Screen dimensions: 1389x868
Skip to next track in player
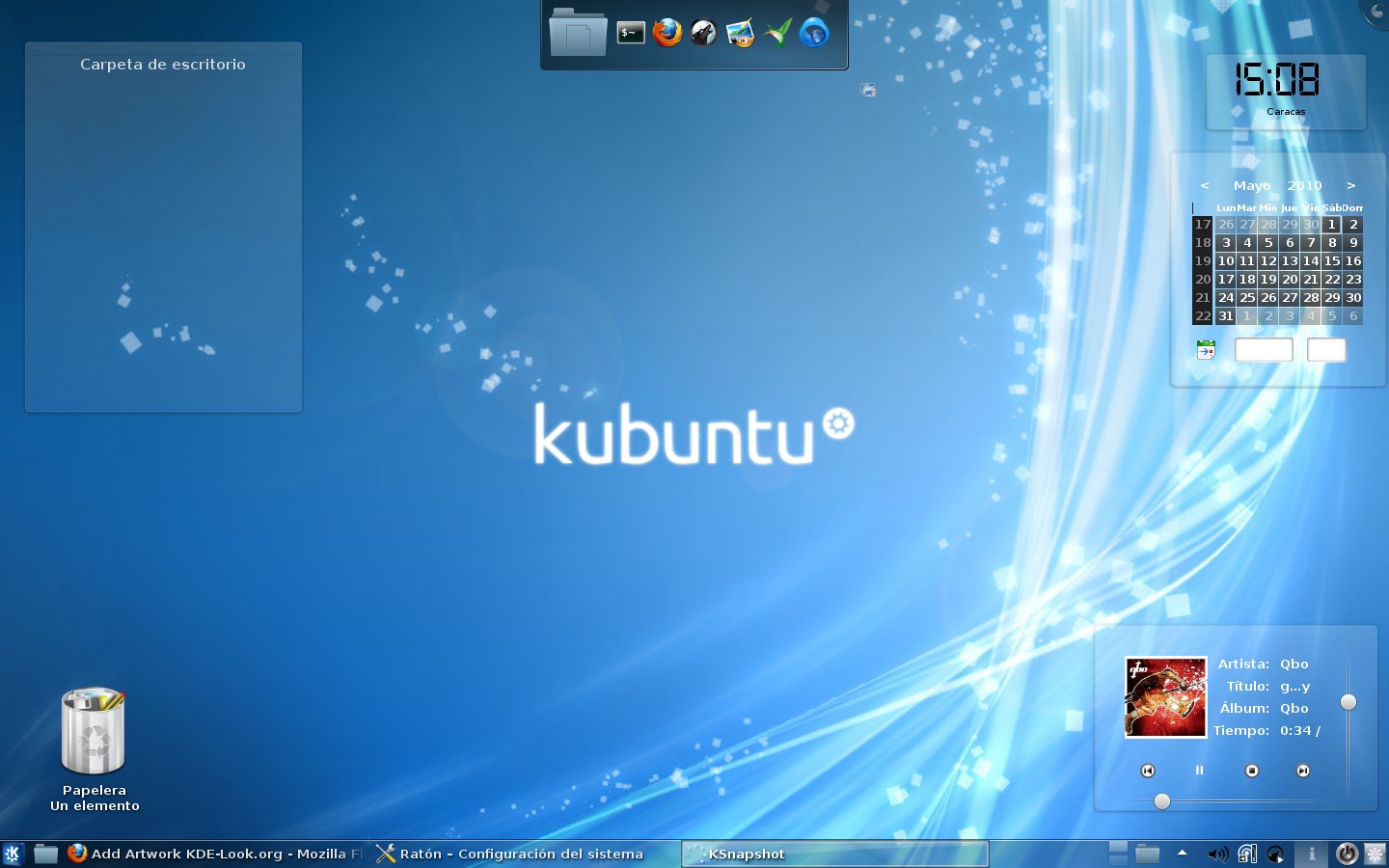[1303, 771]
